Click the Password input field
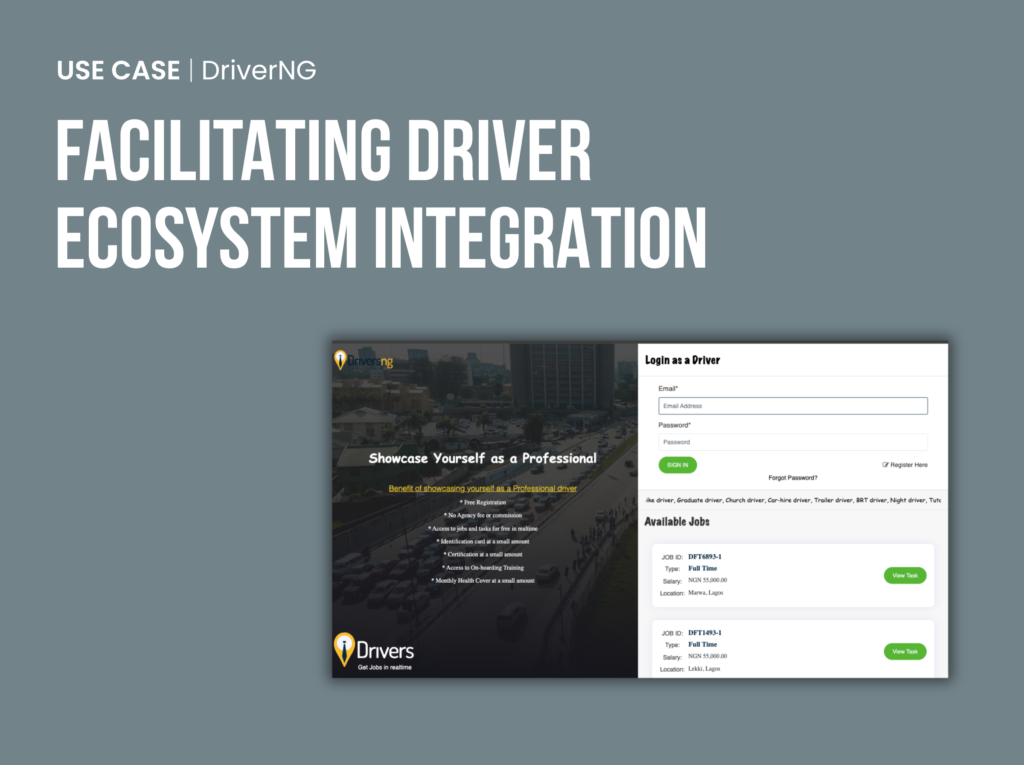Viewport: 1024px width, 765px height. [x=793, y=442]
